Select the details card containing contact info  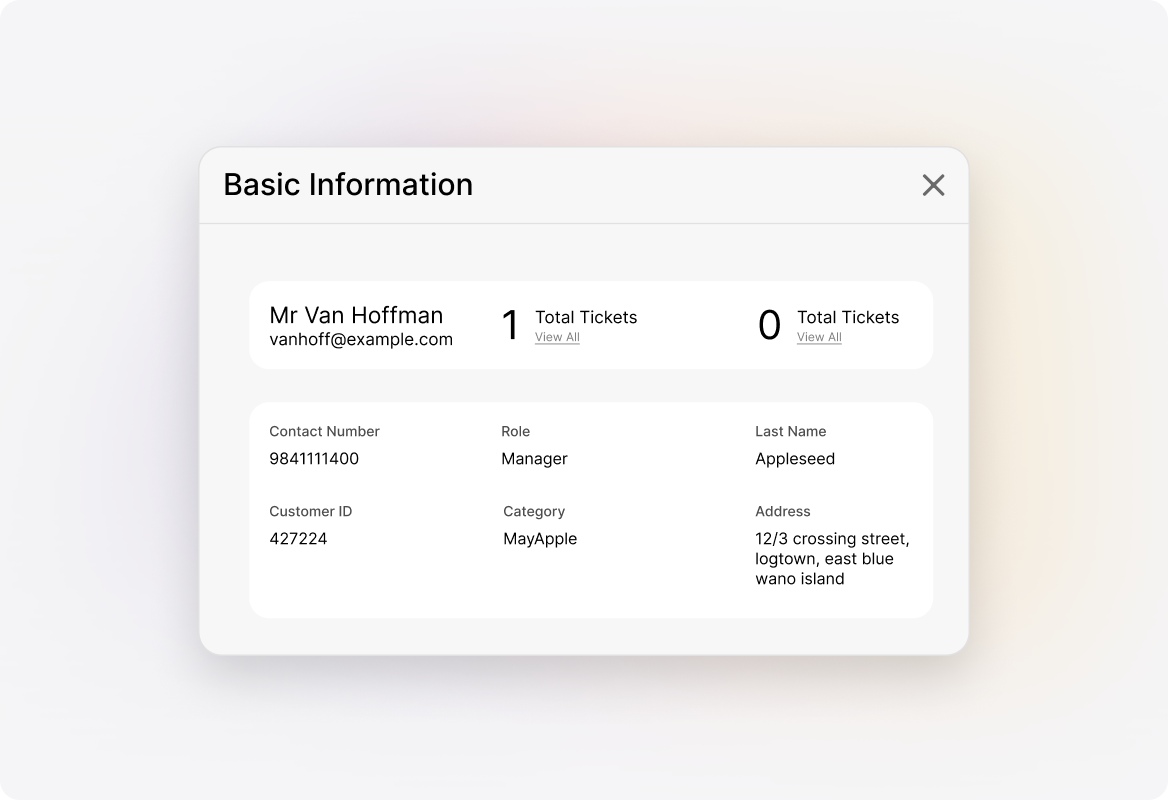590,508
